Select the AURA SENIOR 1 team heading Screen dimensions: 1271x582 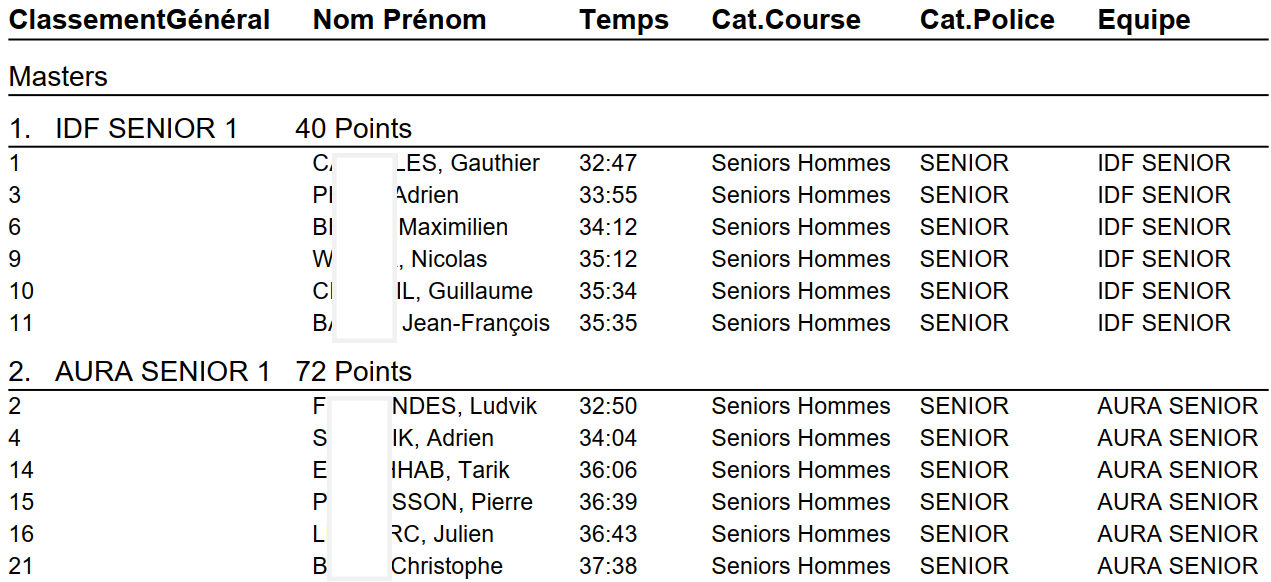pos(162,372)
